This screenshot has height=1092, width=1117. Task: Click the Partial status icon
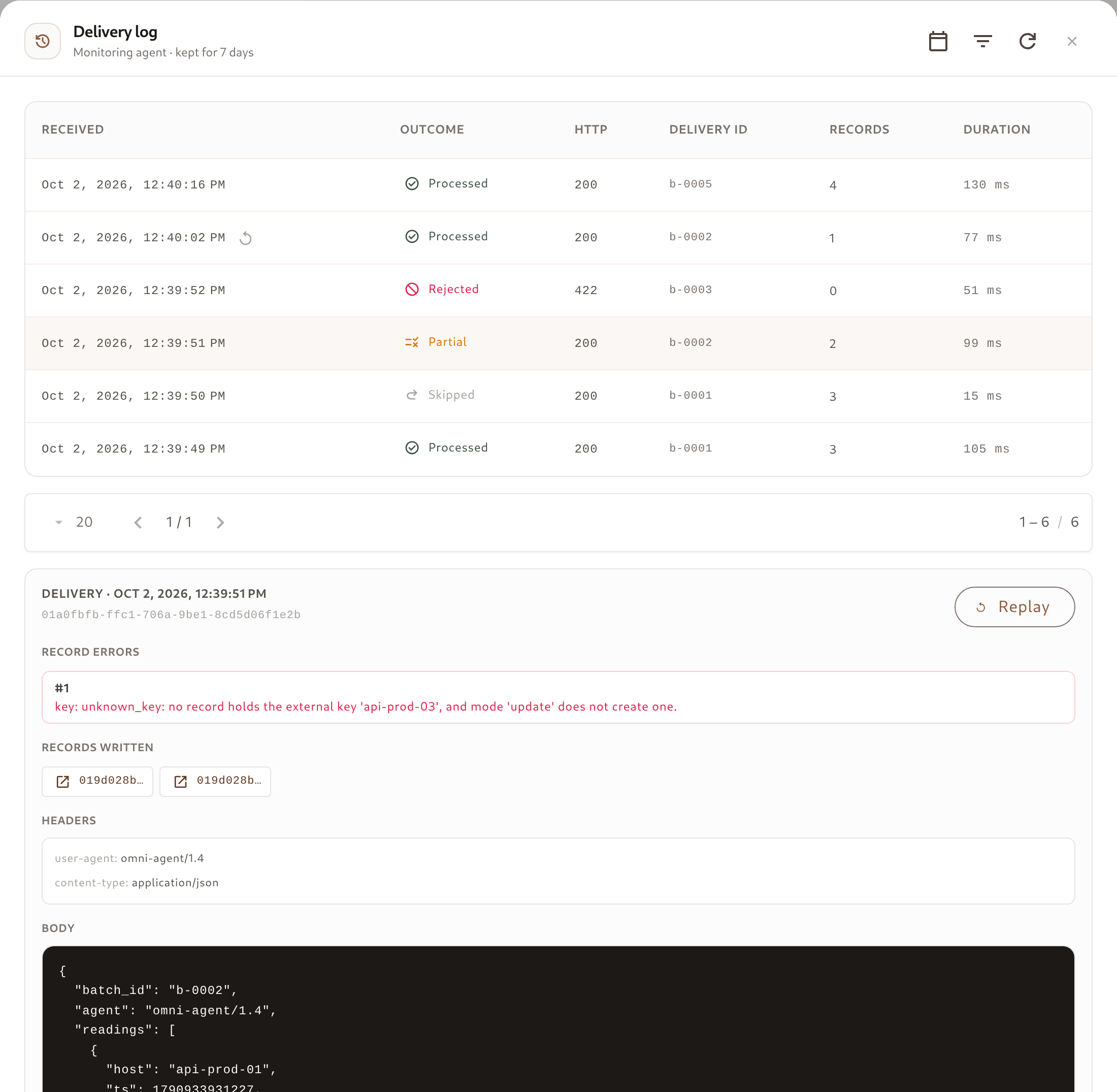pyautogui.click(x=412, y=342)
